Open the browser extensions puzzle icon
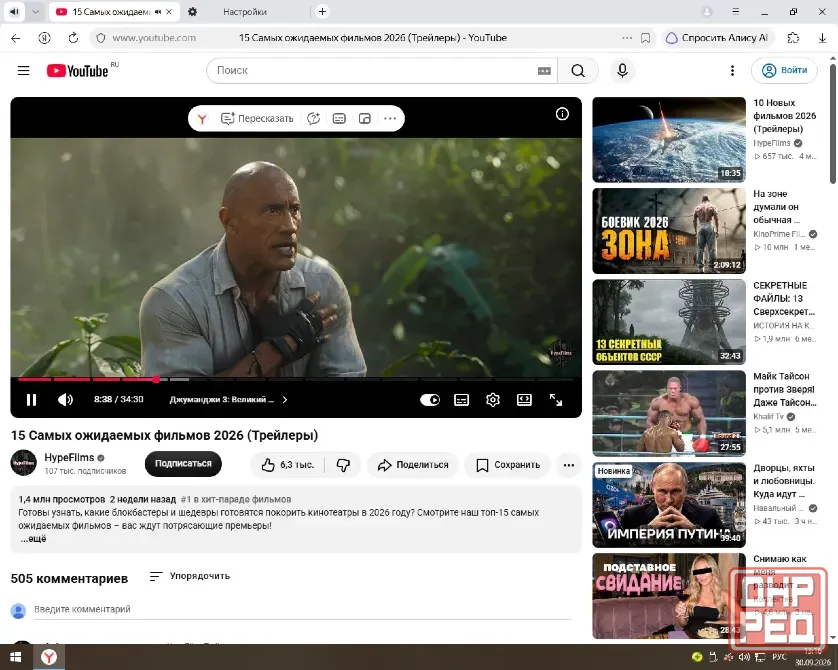The height and width of the screenshot is (670, 838). click(794, 38)
